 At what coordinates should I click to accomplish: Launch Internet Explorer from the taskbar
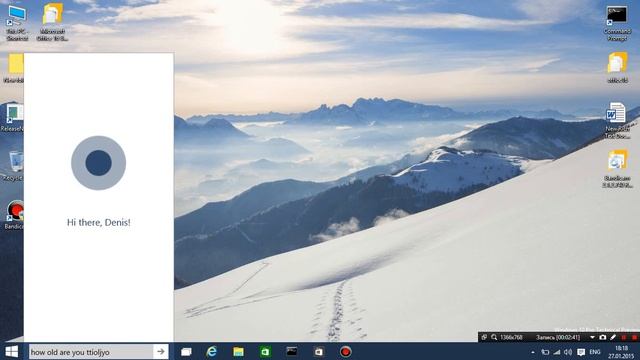click(x=212, y=351)
